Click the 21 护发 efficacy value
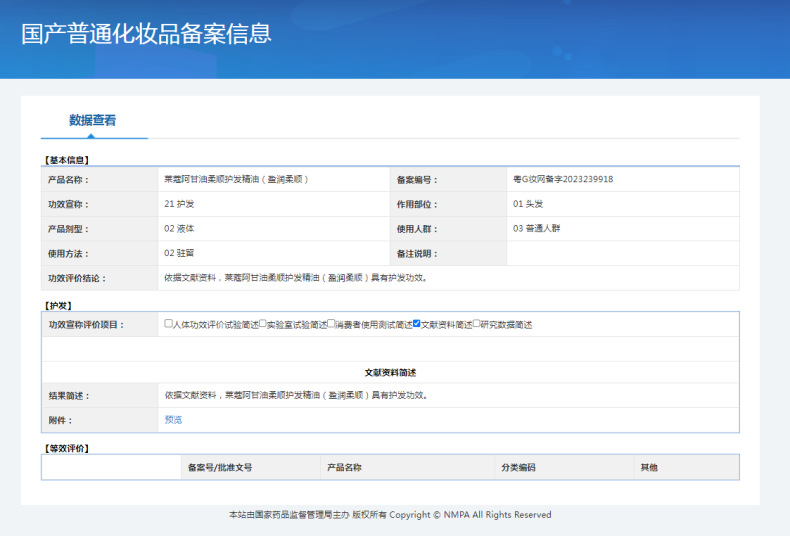Screen dimensions: 790x536 click(x=179, y=204)
